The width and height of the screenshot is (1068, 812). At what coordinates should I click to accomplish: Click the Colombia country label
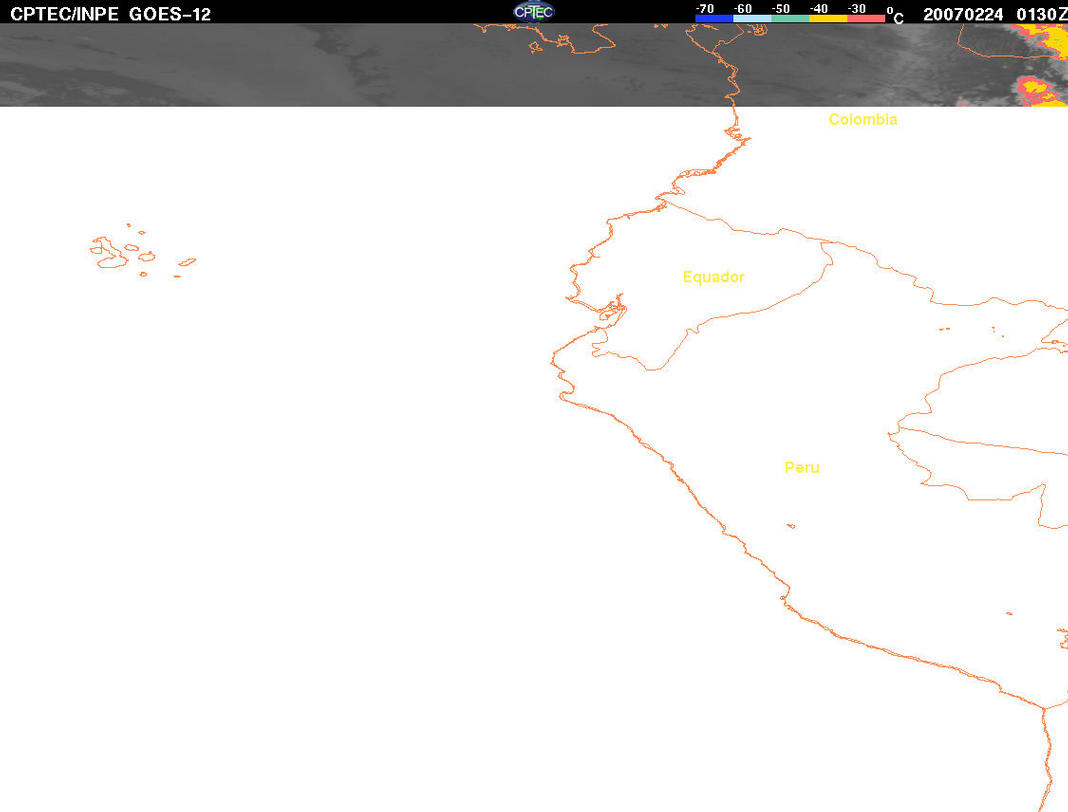click(862, 119)
